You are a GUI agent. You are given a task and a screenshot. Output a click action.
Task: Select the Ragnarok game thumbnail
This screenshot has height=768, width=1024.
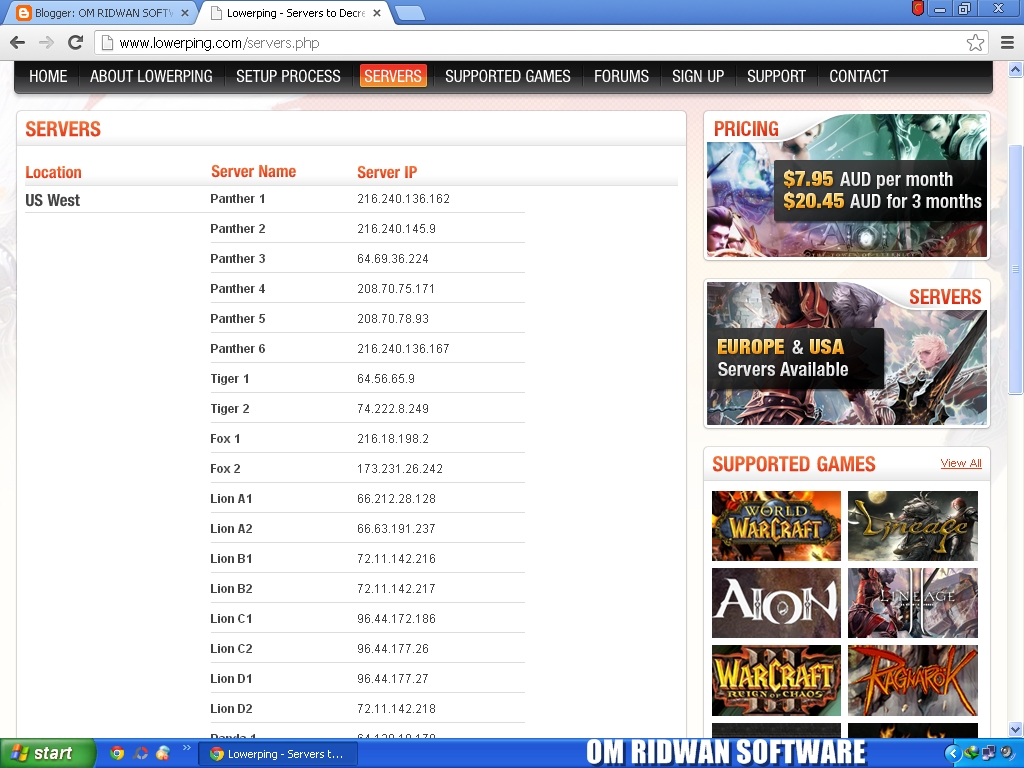912,680
